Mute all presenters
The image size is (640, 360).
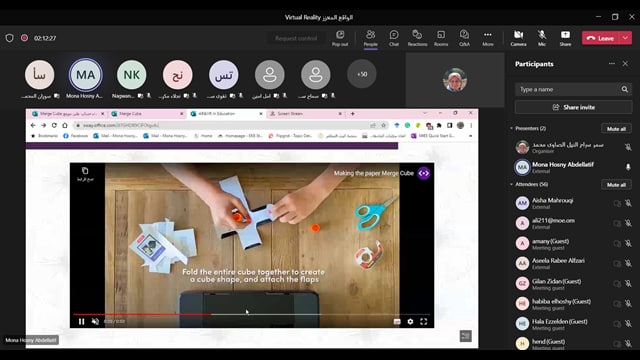[616, 129]
